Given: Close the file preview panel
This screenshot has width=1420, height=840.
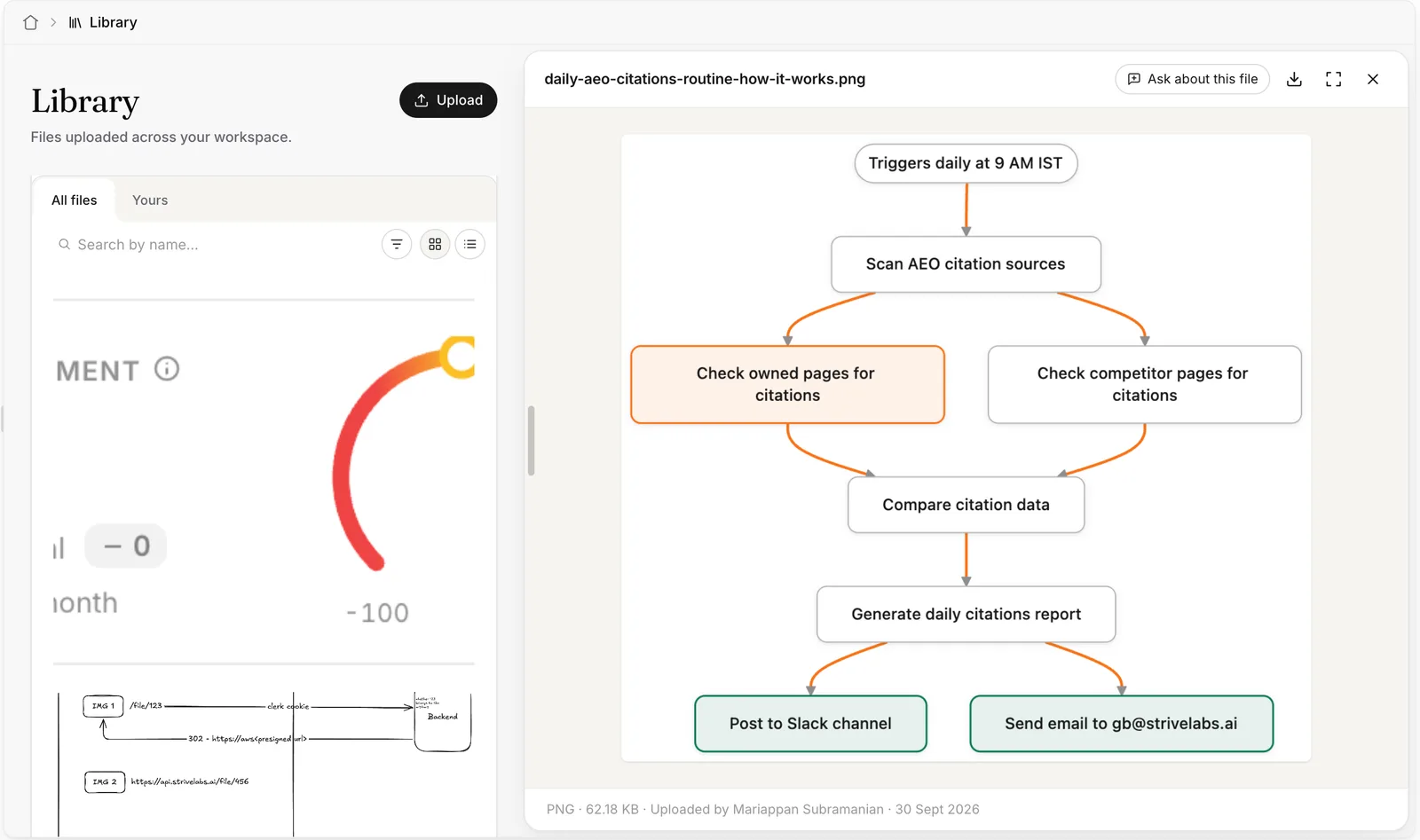Looking at the screenshot, I should (1373, 79).
